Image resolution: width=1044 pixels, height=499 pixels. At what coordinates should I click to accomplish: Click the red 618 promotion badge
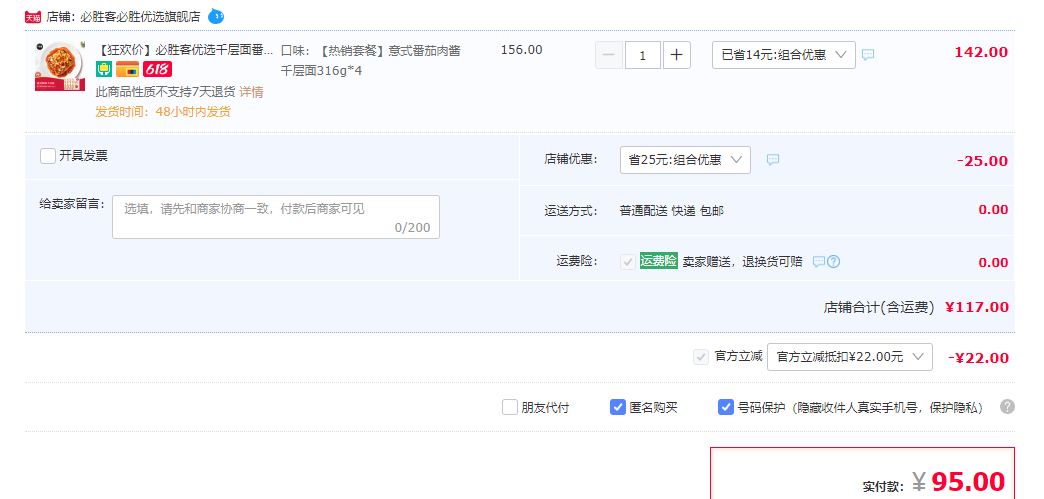[157, 69]
